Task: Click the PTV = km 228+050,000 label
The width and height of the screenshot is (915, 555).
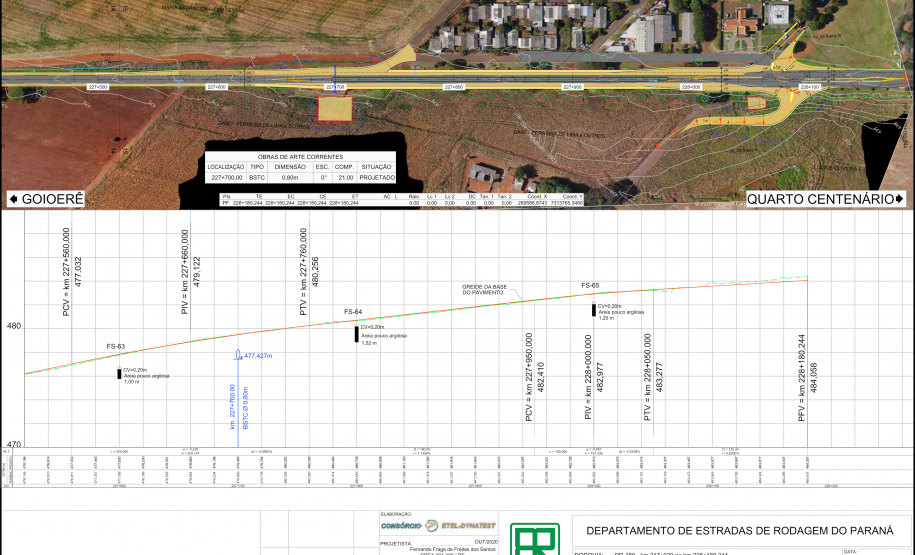Action: (x=647, y=377)
